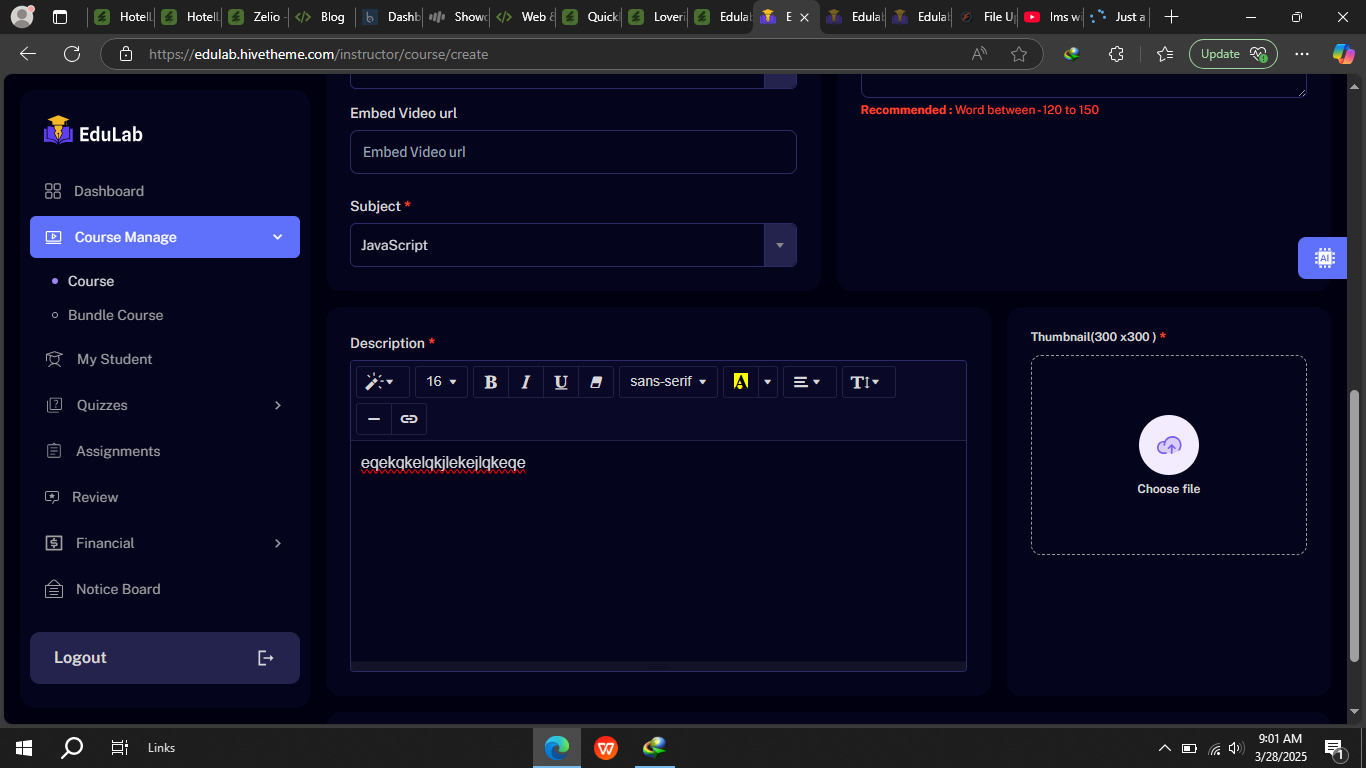Open the floating AI assistant button
The height and width of the screenshot is (768, 1366).
click(1324, 258)
